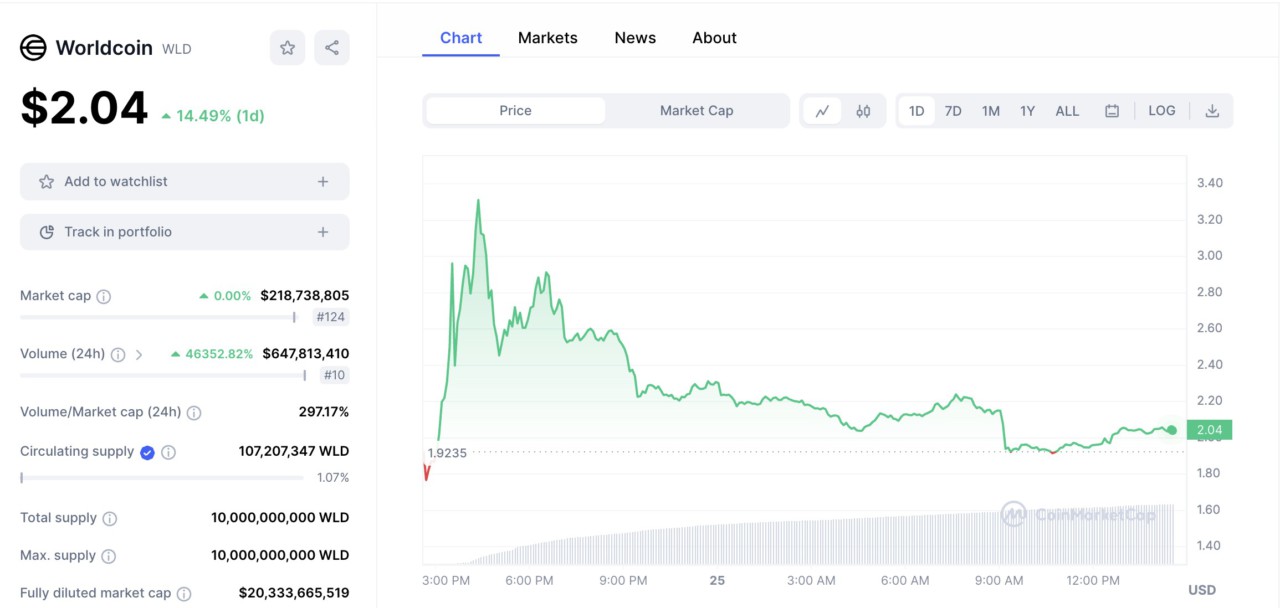Viewport: 1280px width, 608px height.
Task: Enable logarithmic scale with LOG
Action: point(1161,110)
